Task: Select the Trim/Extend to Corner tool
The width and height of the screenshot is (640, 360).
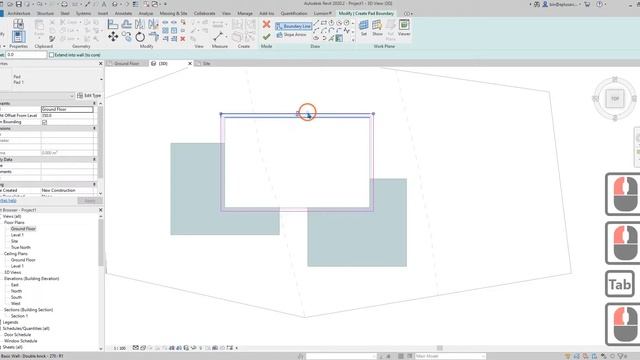Action: (153, 37)
